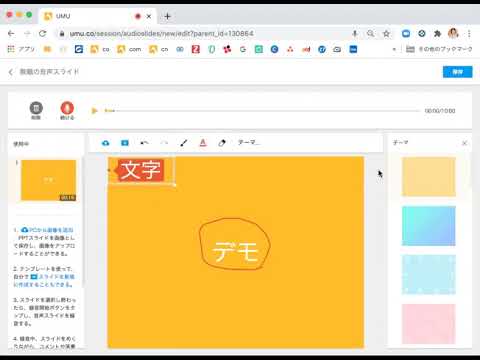Click the blue Zoom extension icon
The width and height of the screenshot is (480, 360).
click(406, 33)
